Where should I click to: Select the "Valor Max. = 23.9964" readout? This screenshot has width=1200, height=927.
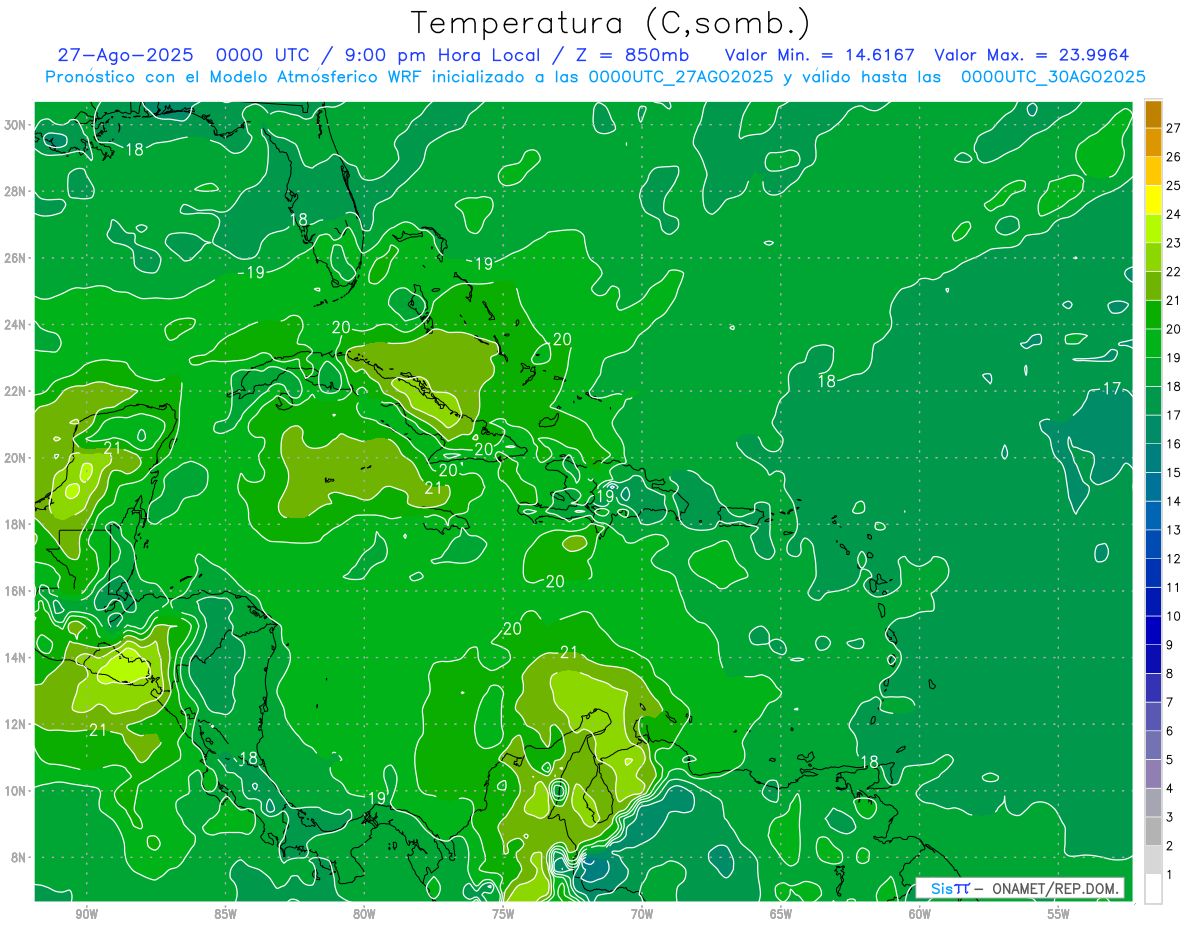pos(1032,55)
